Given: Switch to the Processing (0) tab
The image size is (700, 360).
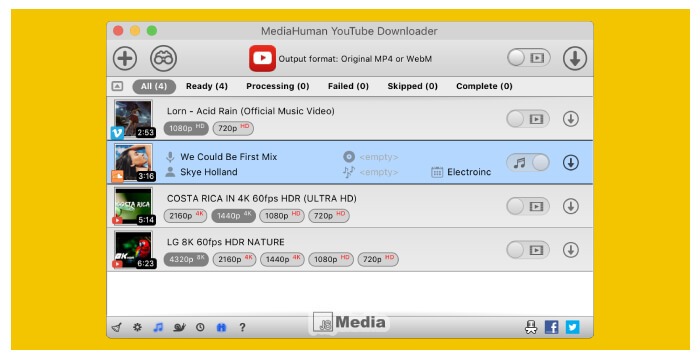Looking at the screenshot, I should pos(278,86).
